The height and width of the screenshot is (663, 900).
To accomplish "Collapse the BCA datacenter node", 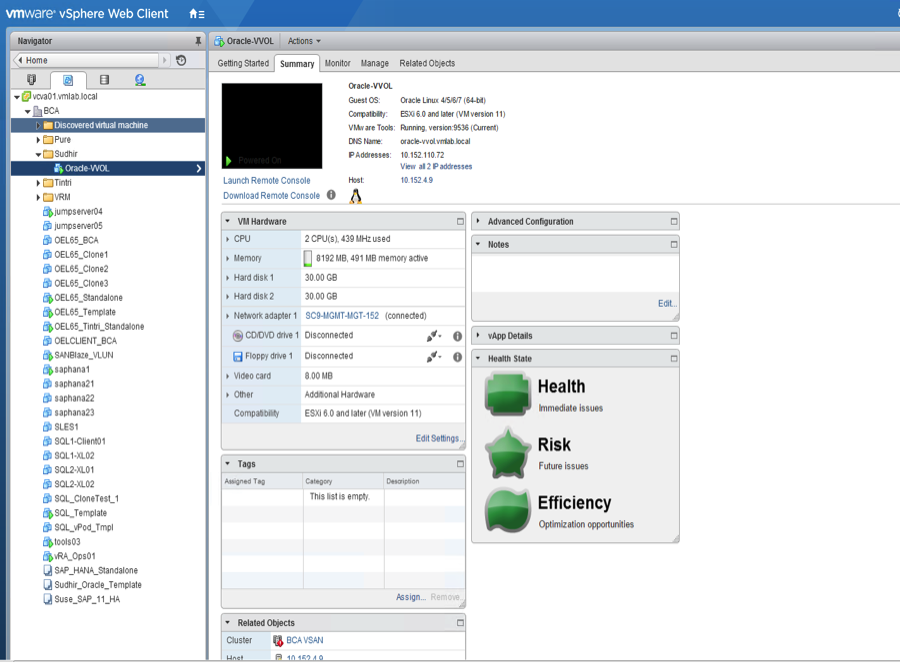I will pos(28,111).
